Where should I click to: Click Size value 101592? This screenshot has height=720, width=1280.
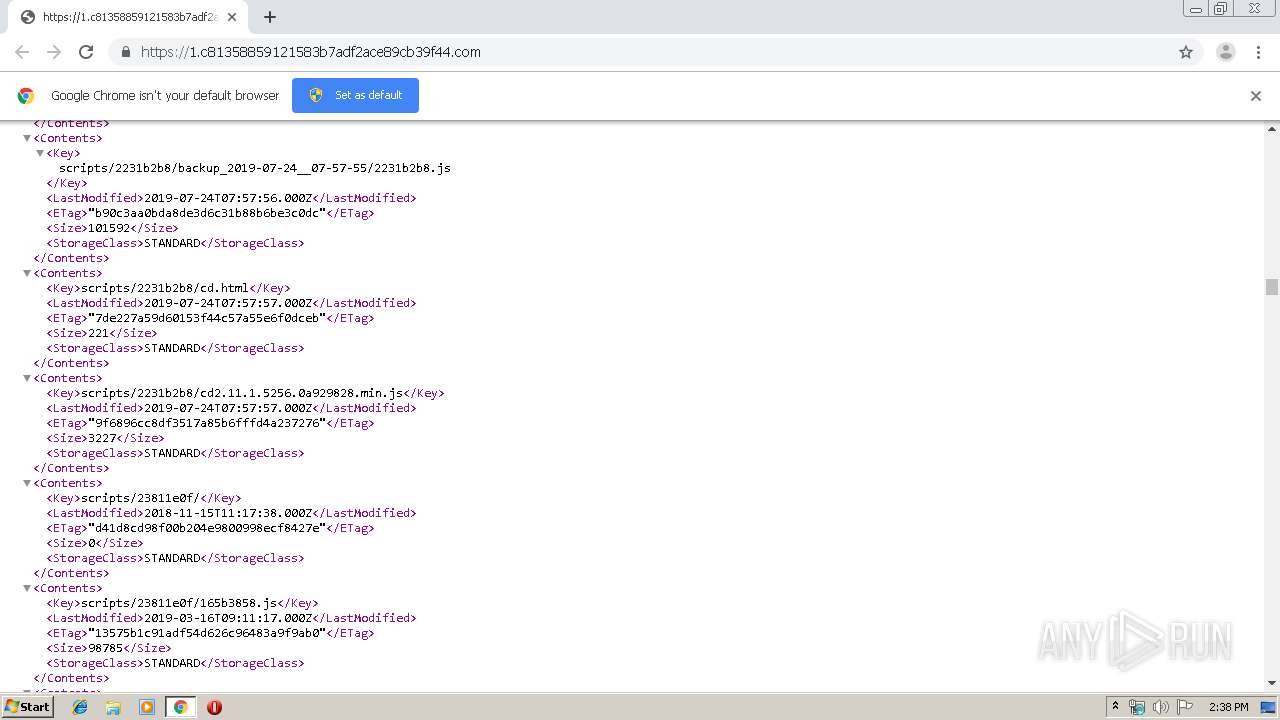tap(109, 228)
